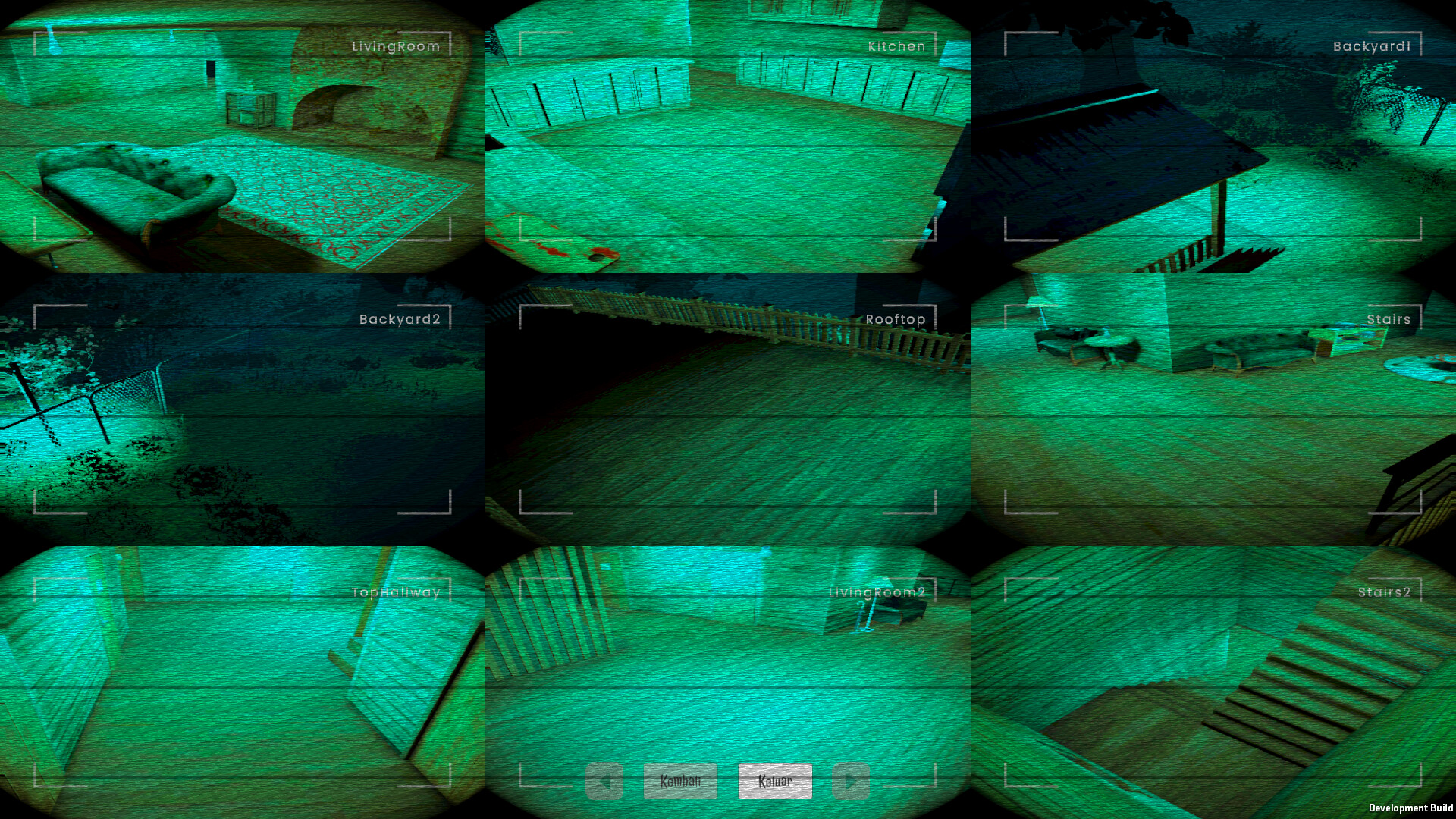Switch to the TopHallway camera
1456x819 pixels.
(243, 682)
